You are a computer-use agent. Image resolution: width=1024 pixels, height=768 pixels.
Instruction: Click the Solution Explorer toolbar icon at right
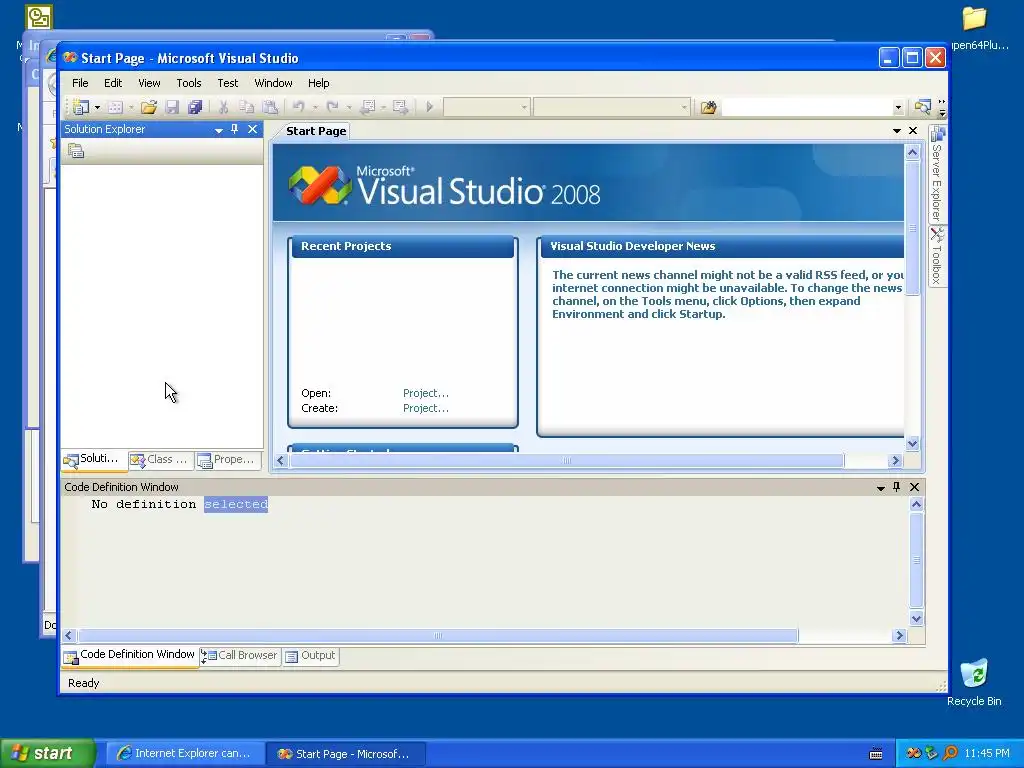click(x=922, y=107)
